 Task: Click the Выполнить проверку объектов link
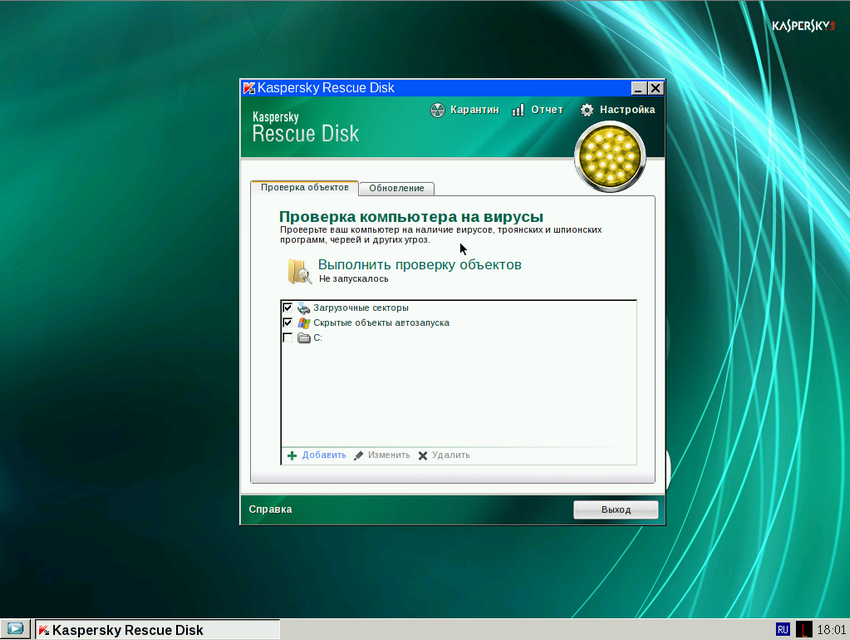(419, 265)
